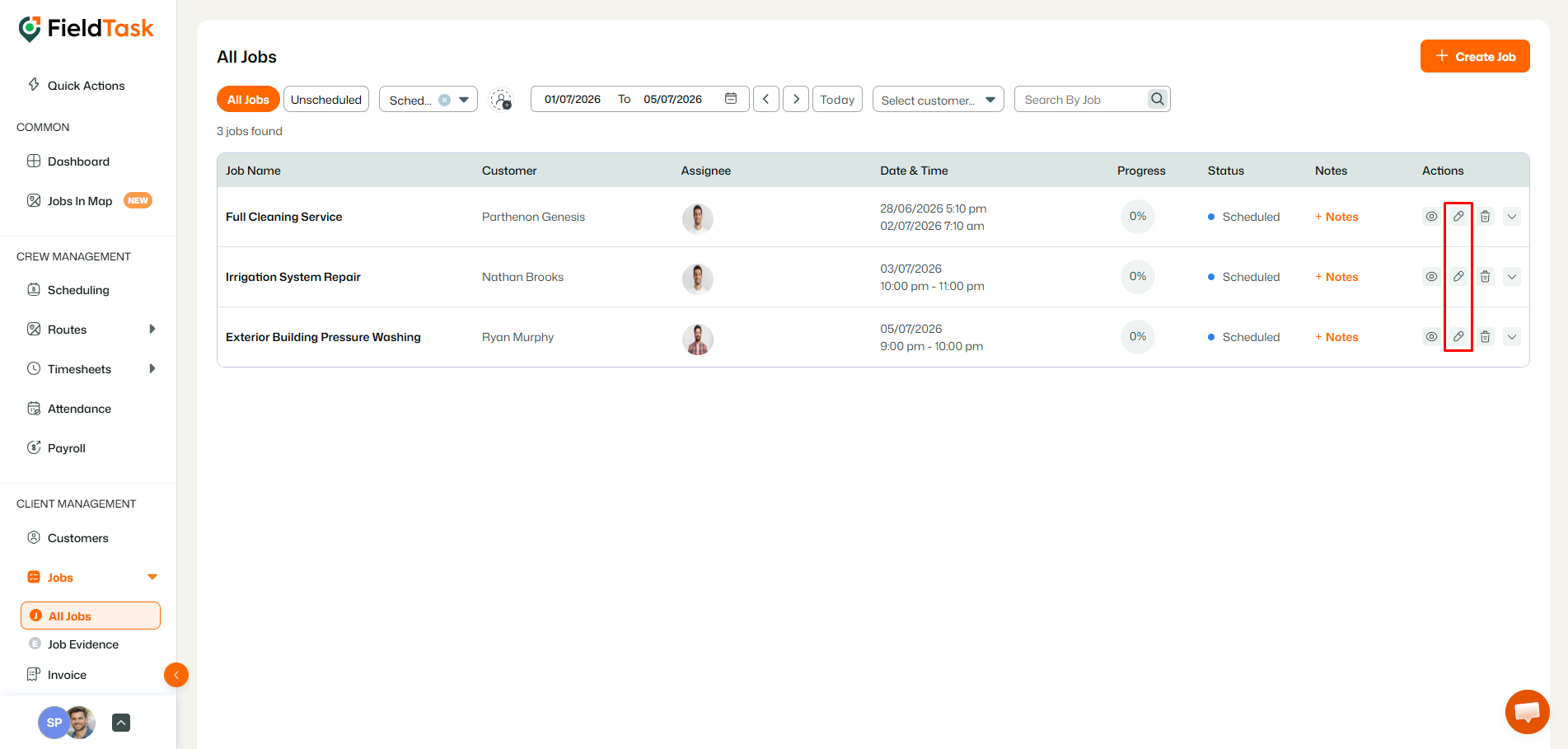Image resolution: width=1568 pixels, height=749 pixels.
Task: Collapse the Jobs sidebar section arrow
Action: pyautogui.click(x=152, y=577)
